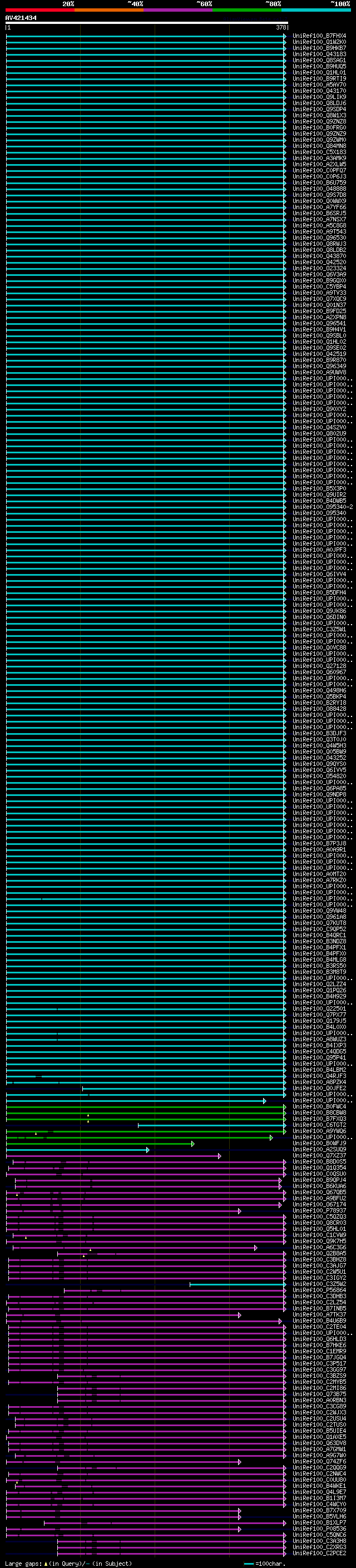
Task: Click the white query sequence ruler bar
Action: pos(147,23)
